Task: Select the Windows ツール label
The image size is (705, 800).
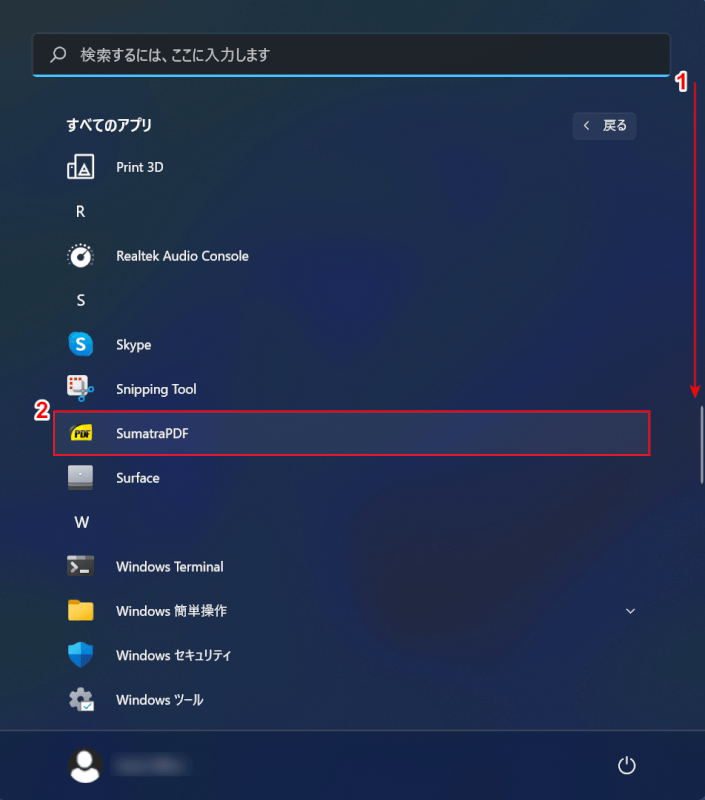Action: [x=160, y=700]
